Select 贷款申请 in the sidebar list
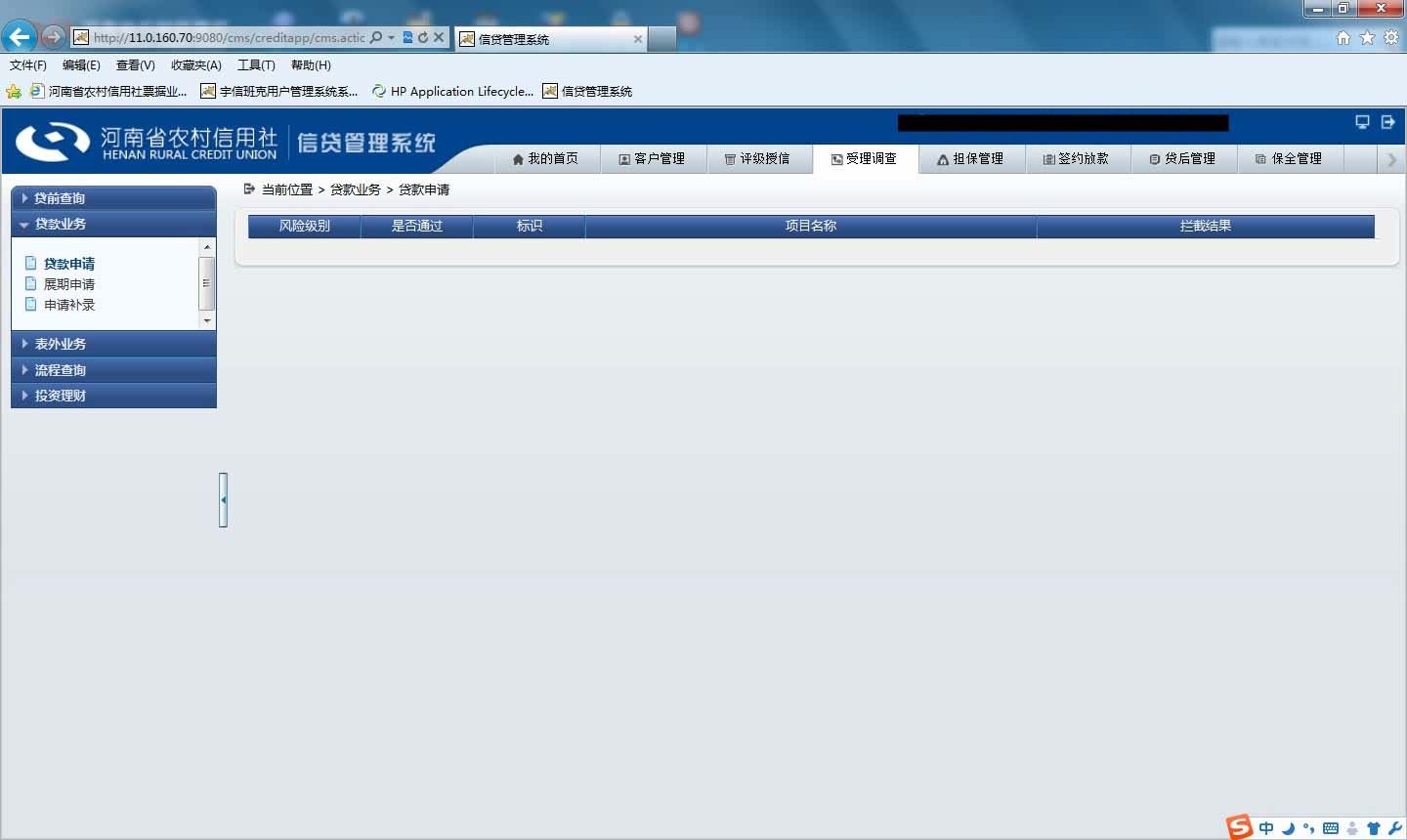 coord(68,264)
